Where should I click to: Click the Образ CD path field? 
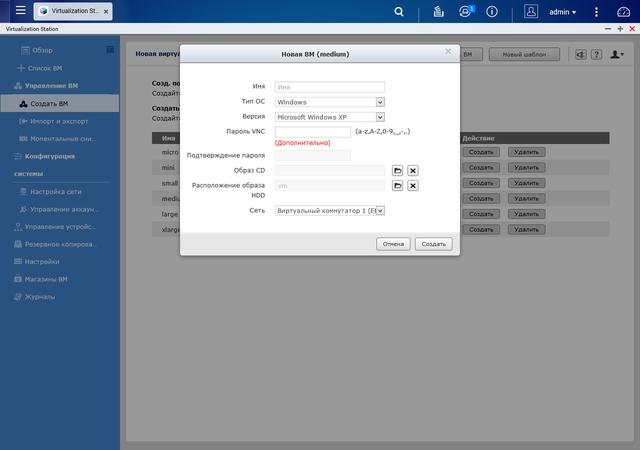(x=329, y=171)
